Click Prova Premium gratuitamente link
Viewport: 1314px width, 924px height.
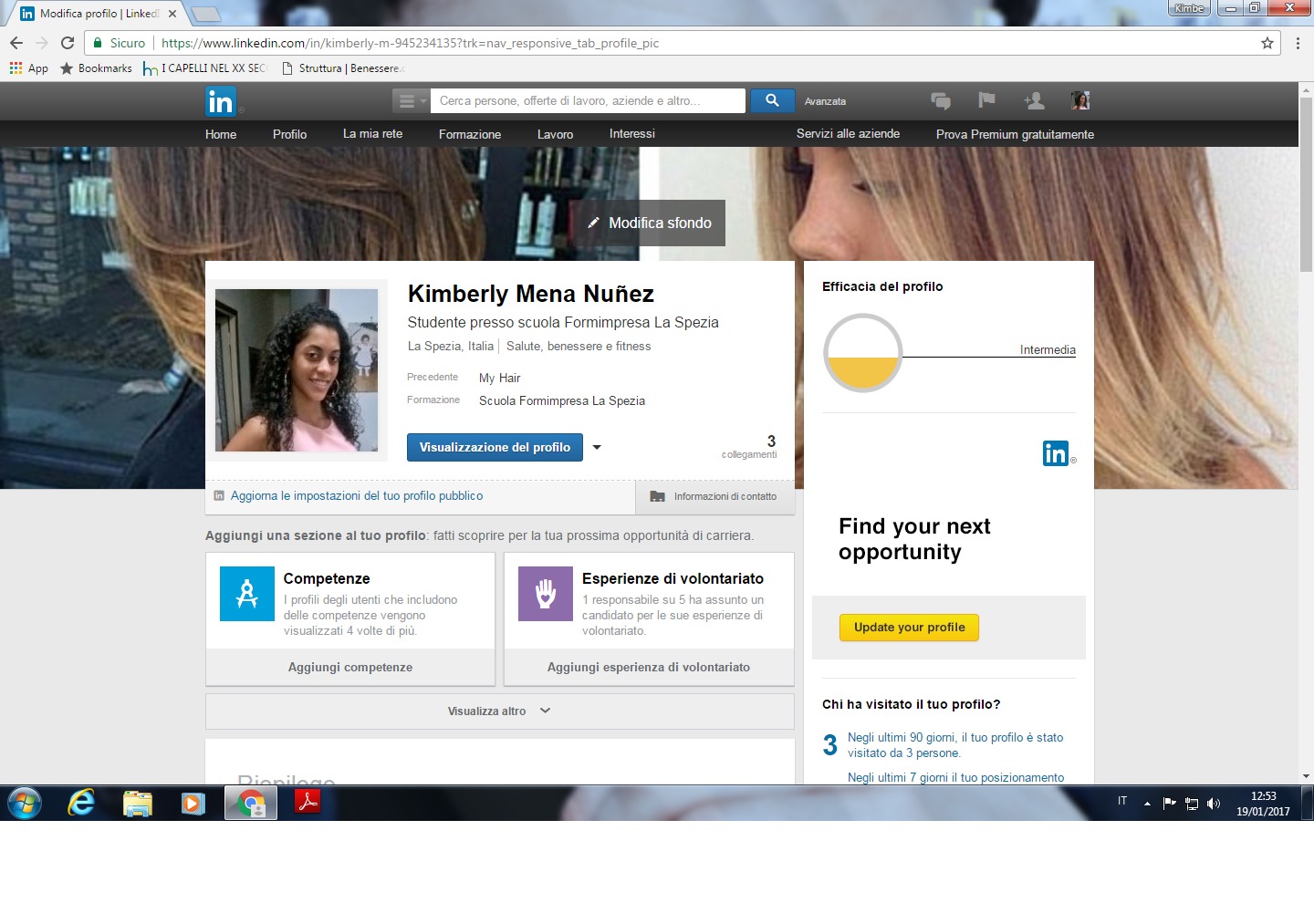pos(1015,134)
